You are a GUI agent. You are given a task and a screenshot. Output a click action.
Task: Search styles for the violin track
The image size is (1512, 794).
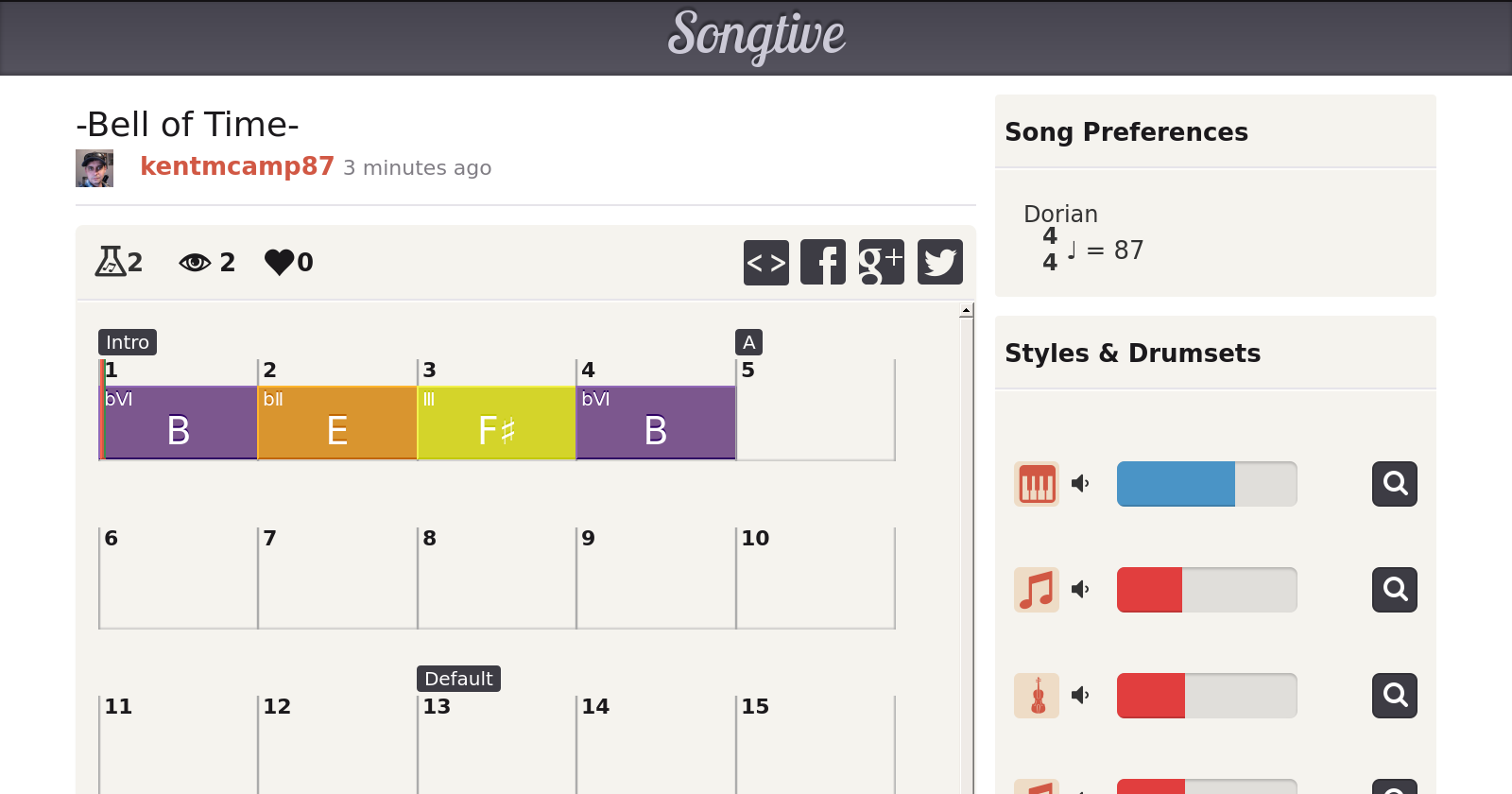(x=1394, y=696)
